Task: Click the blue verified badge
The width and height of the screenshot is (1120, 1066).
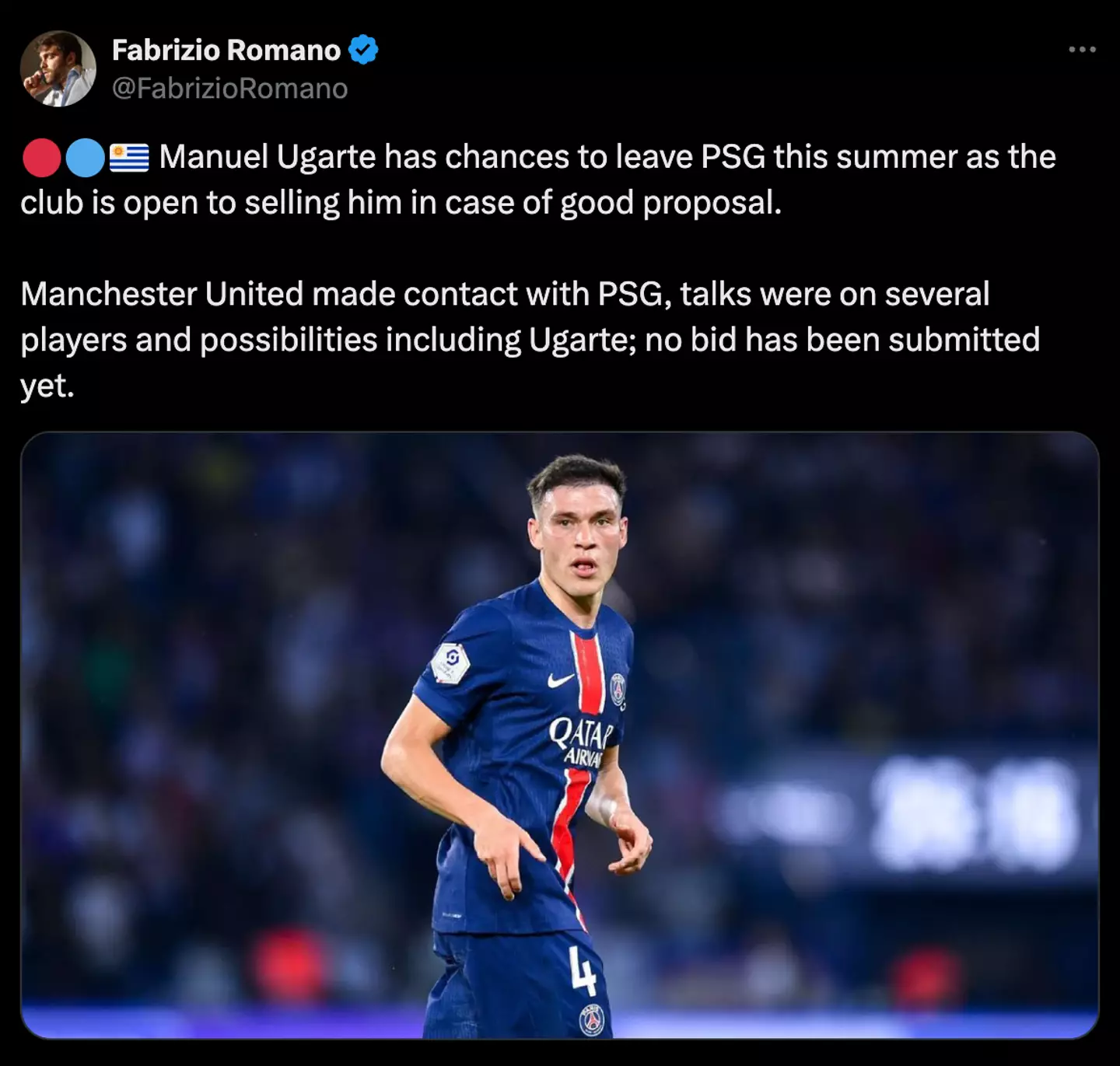Action: click(x=362, y=50)
